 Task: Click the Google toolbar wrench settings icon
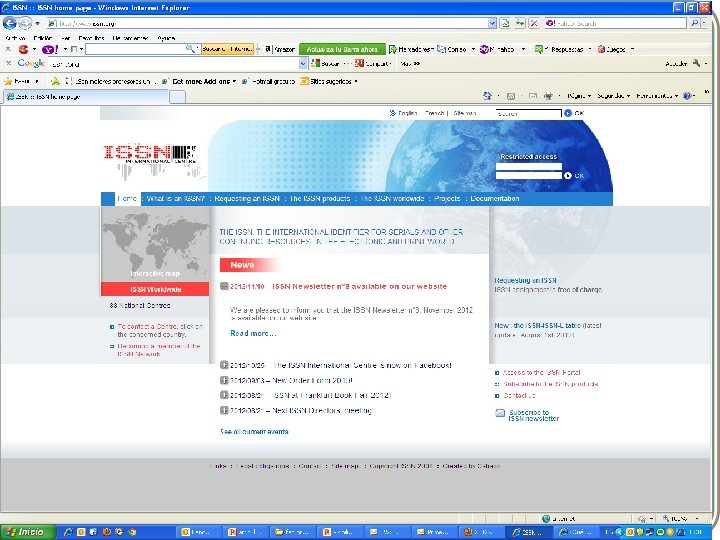[x=697, y=63]
